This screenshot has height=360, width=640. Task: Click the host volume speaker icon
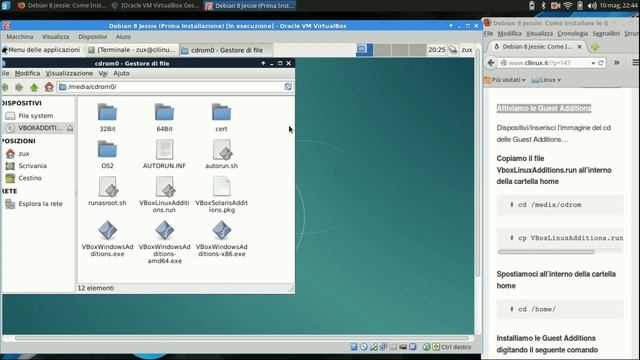point(592,6)
